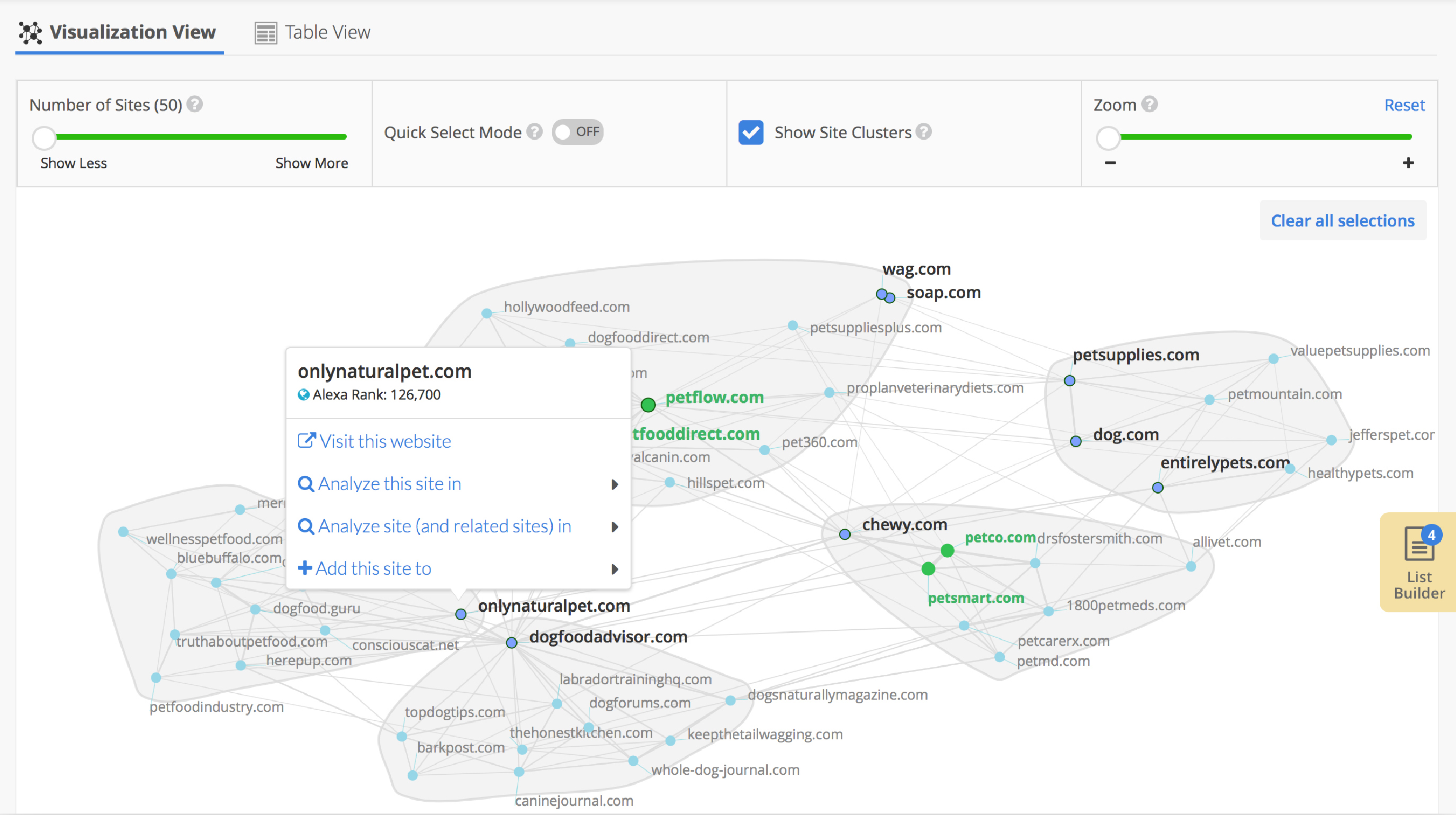Click the keepthetailwagging.com label
The height and width of the screenshot is (815, 1456).
tap(765, 734)
